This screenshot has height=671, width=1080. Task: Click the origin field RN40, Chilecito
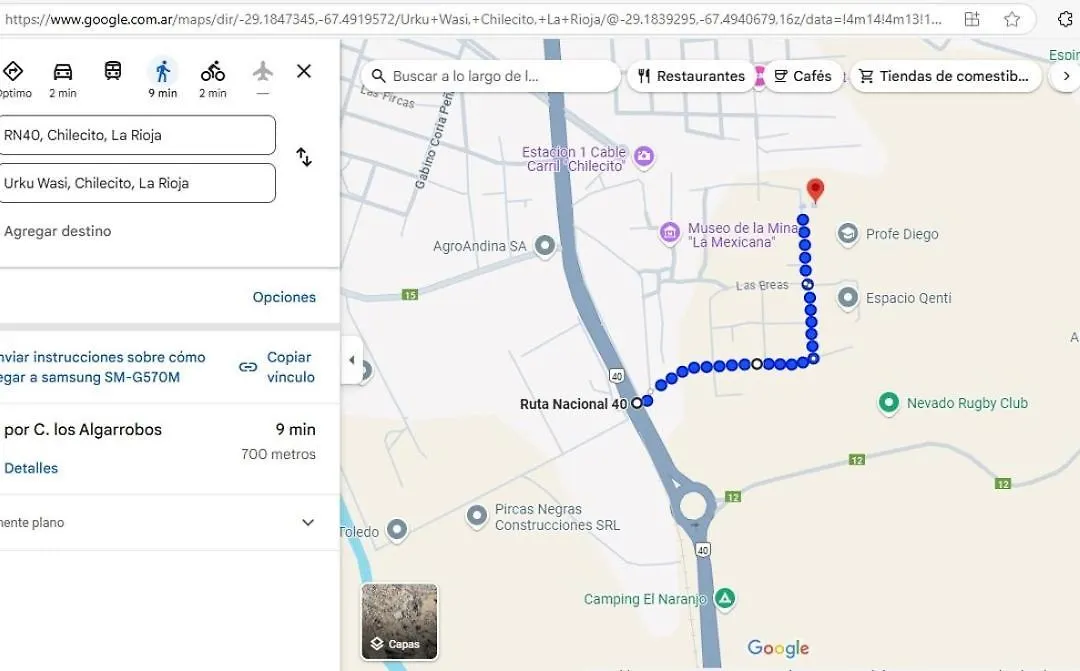pos(136,135)
